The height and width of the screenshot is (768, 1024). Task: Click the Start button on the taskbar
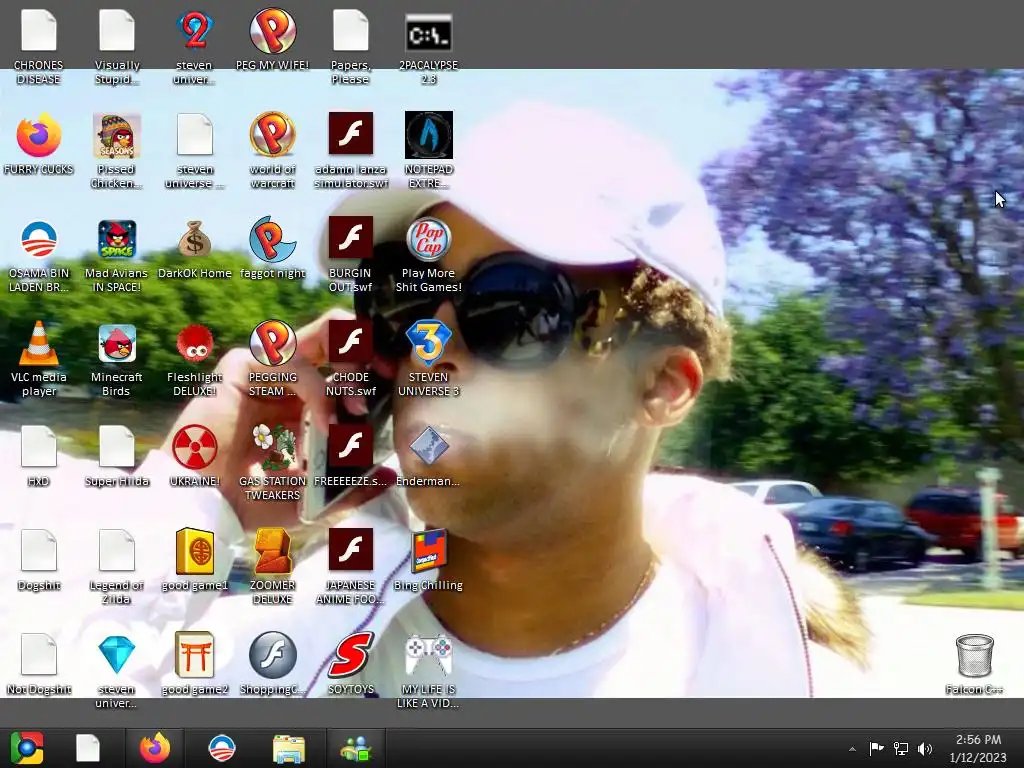[27, 748]
